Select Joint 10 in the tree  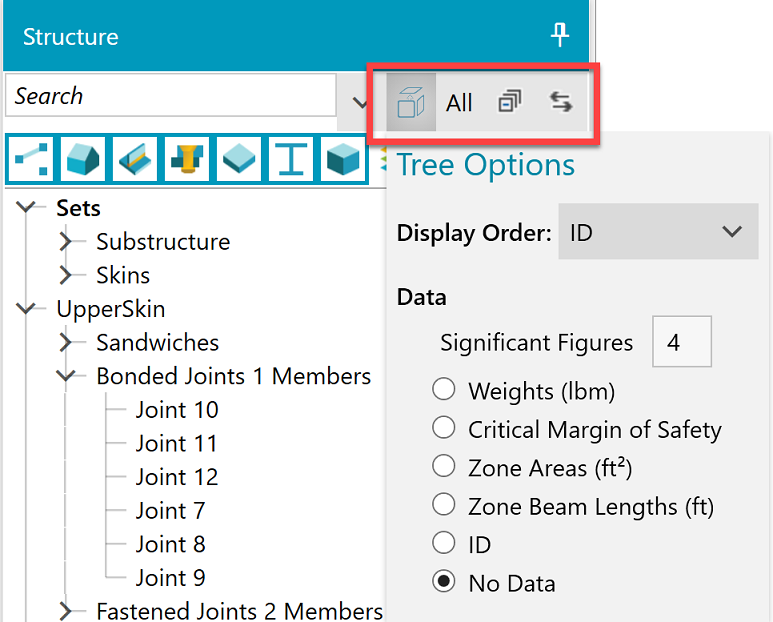coord(177,410)
